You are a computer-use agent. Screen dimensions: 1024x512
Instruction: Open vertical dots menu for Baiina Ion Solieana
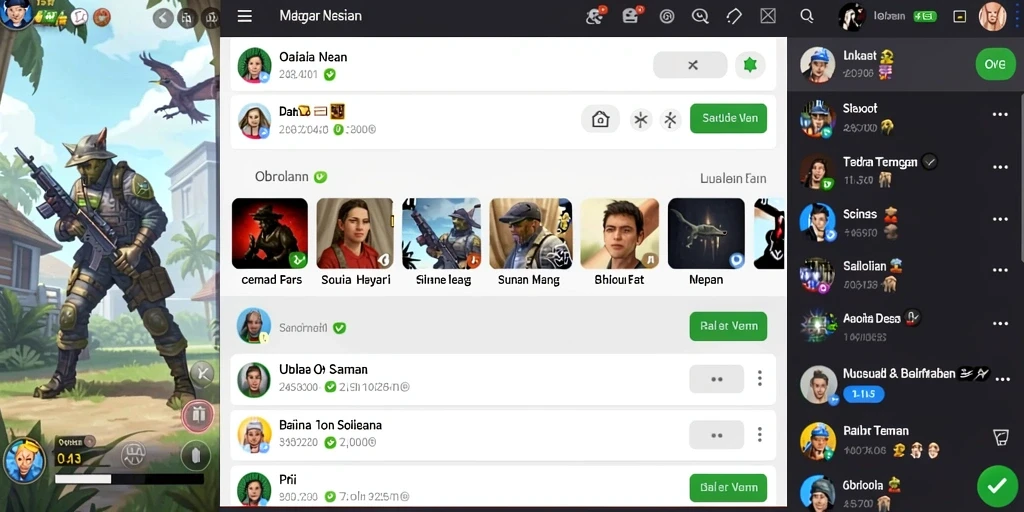[760, 434]
